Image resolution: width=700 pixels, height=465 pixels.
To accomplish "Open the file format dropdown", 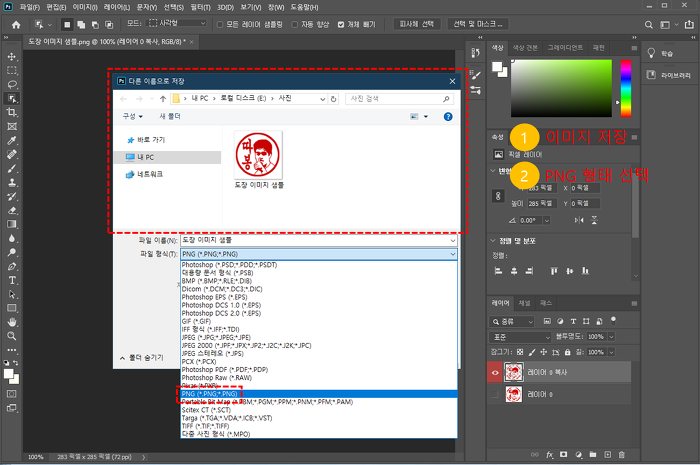I will coord(453,254).
